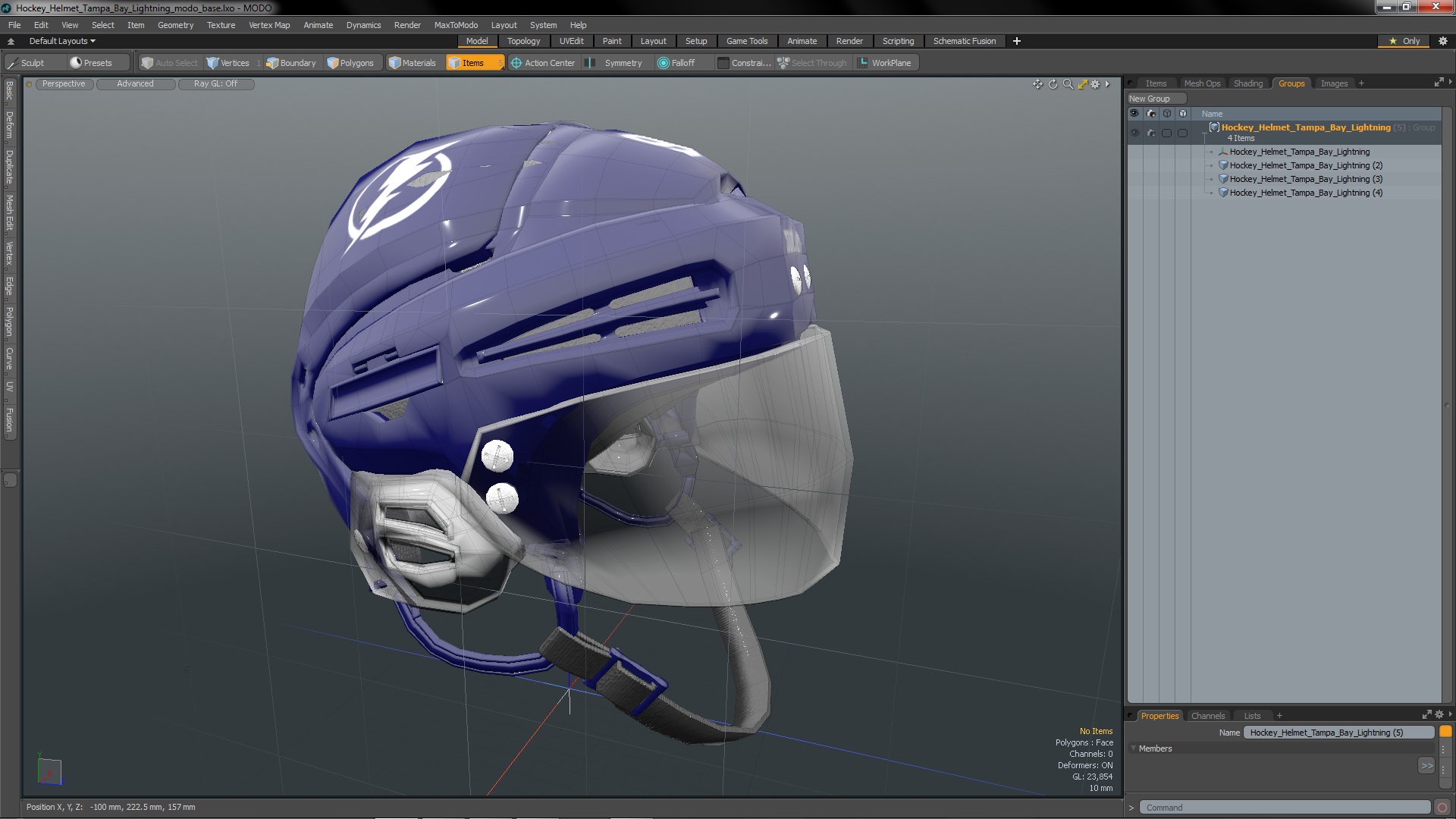Open the Vertex Map menu
Image resolution: width=1456 pixels, height=819 pixels.
point(269,25)
